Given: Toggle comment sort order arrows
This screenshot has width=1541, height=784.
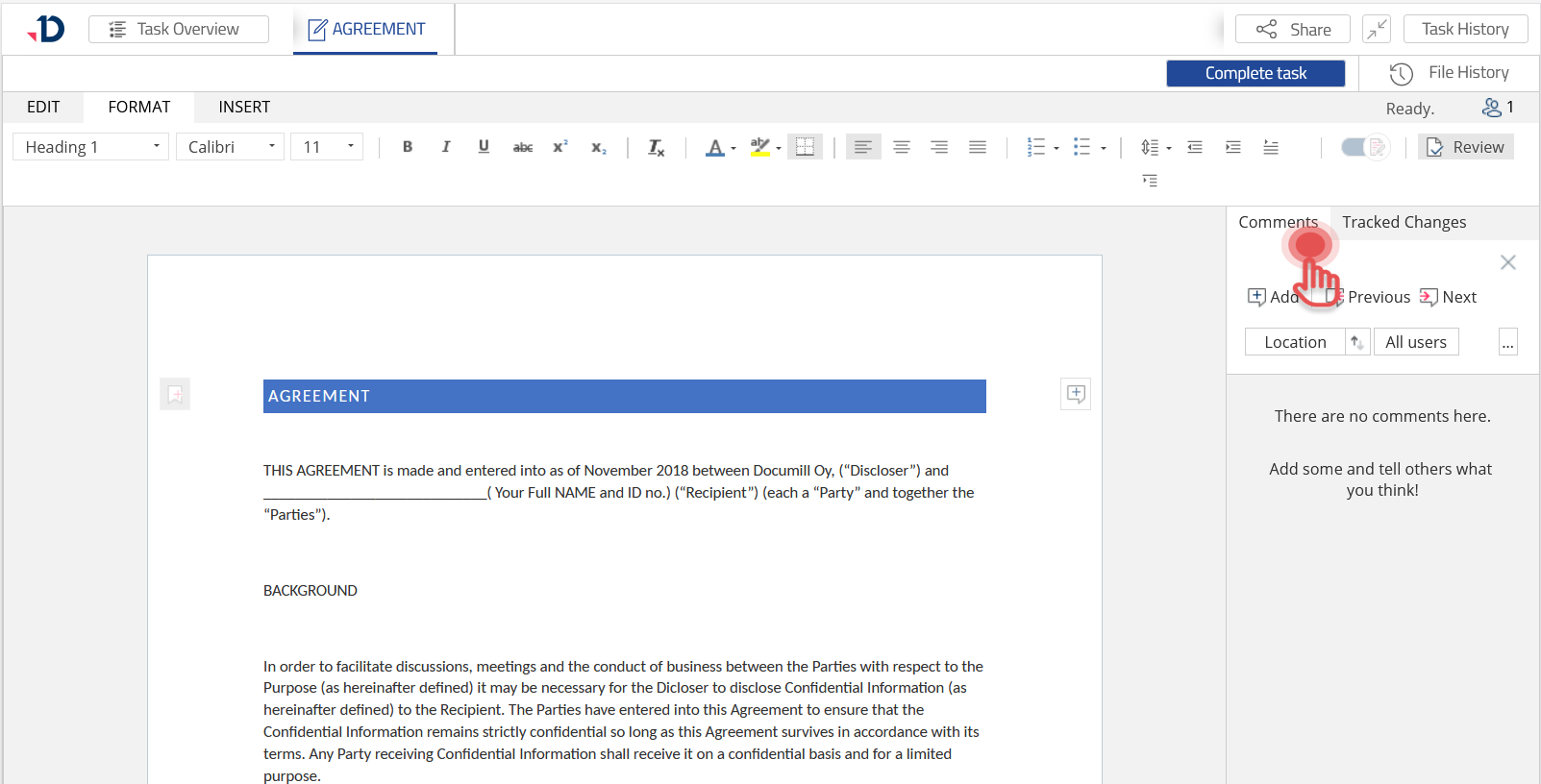Looking at the screenshot, I should click(1356, 342).
